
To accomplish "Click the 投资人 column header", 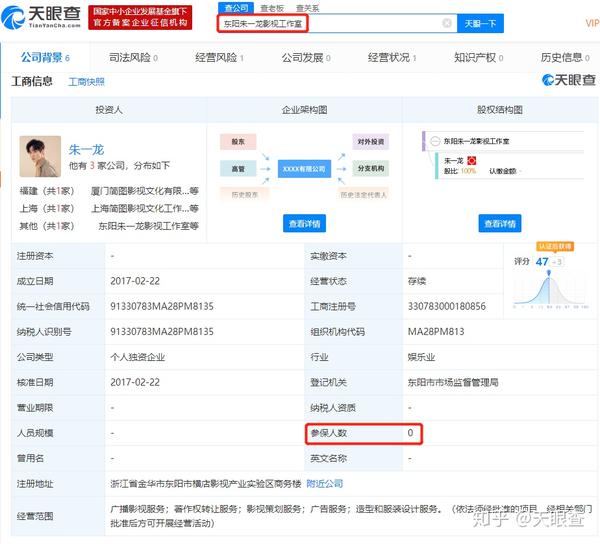I will coord(109,110).
